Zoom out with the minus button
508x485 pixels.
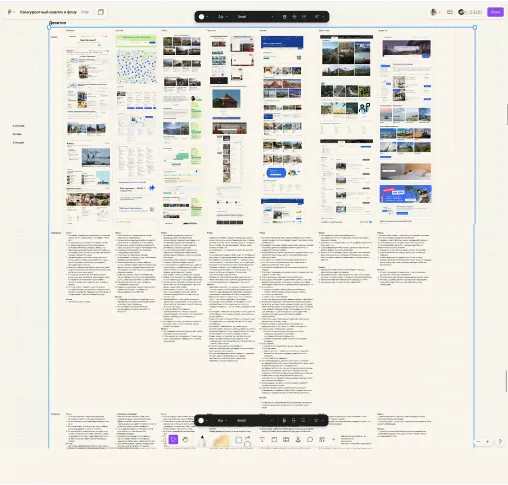point(479,442)
